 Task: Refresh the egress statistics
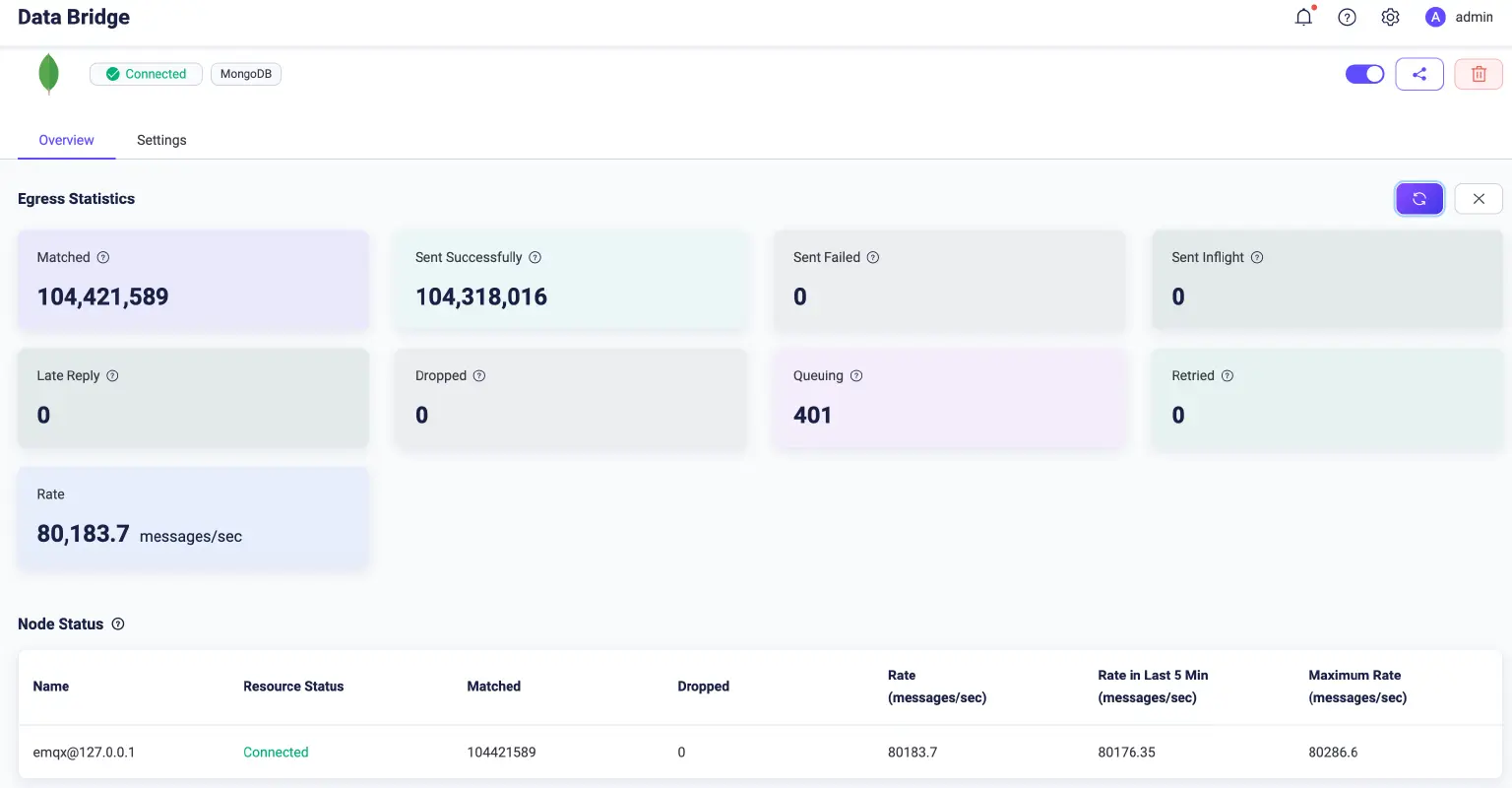[x=1418, y=199]
